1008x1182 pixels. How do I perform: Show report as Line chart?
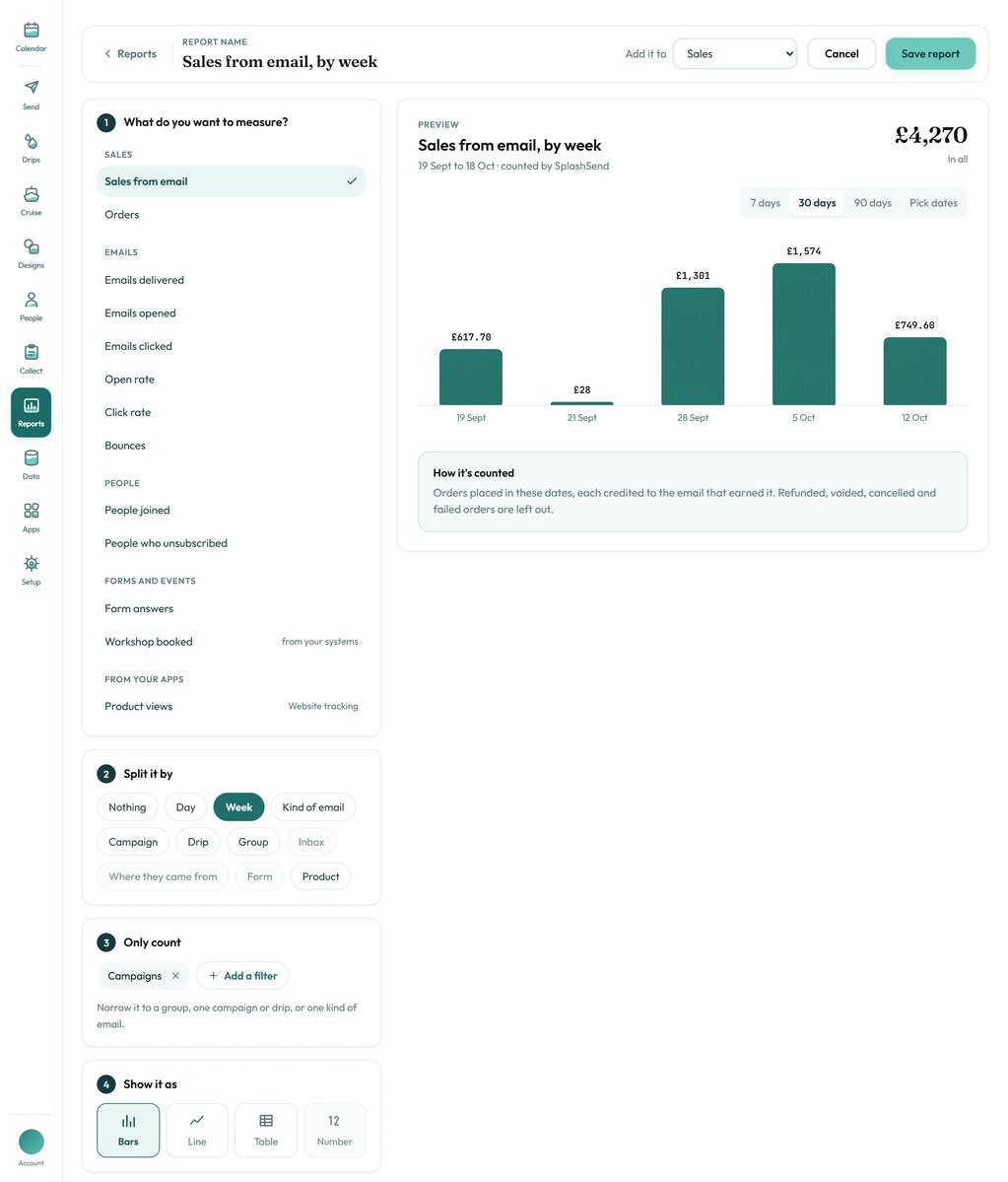point(197,1130)
